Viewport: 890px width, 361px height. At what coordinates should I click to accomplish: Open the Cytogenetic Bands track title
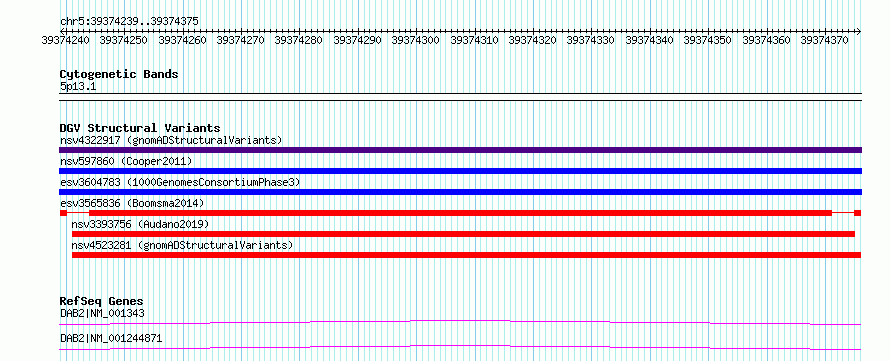[x=119, y=74]
